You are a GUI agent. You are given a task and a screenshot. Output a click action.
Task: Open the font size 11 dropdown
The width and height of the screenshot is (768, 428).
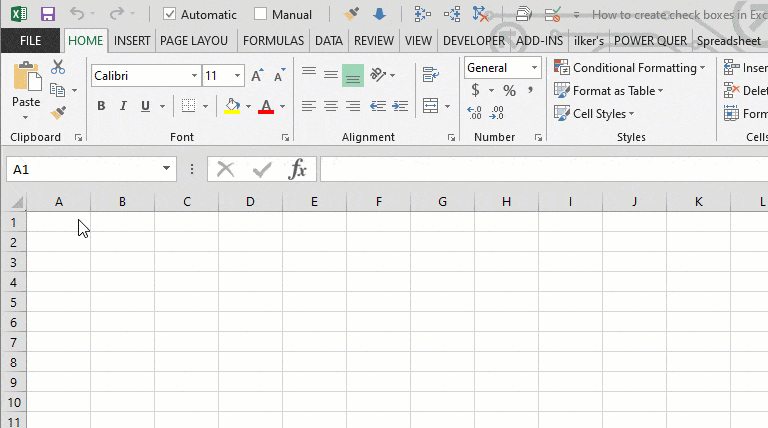(x=237, y=75)
